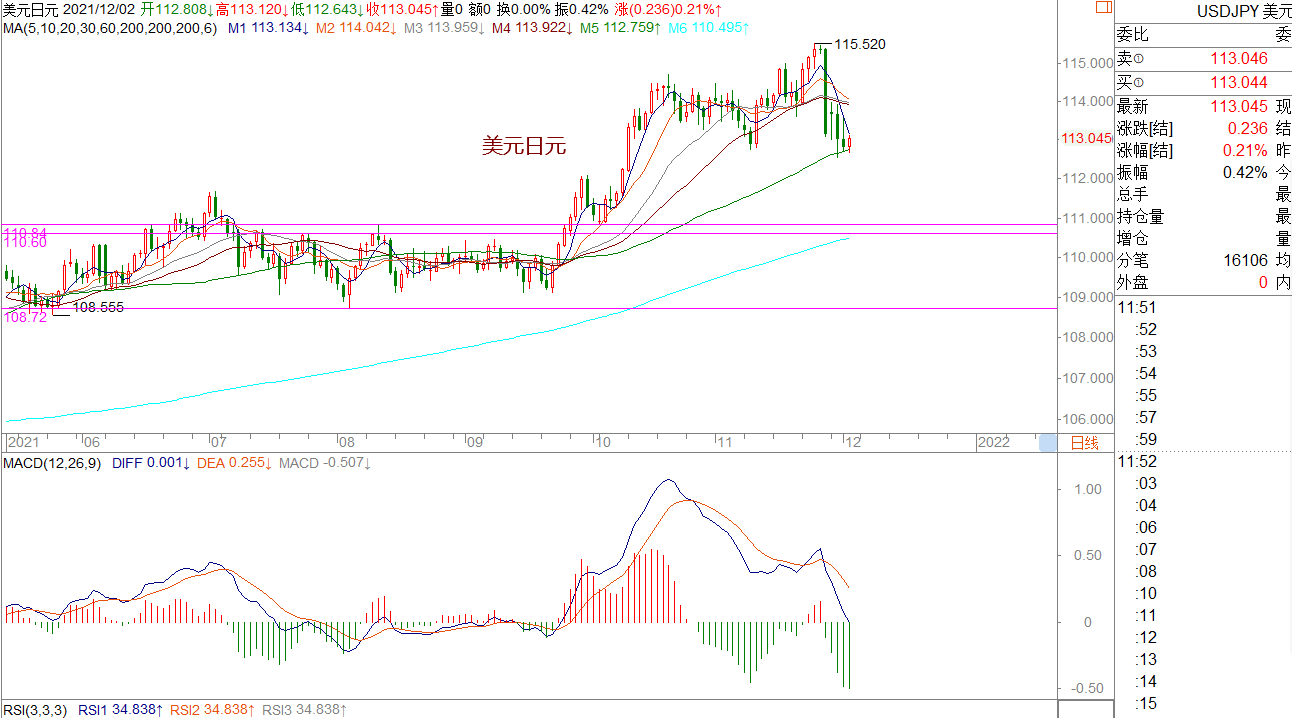Click the magenta 108.72 level label
The width and height of the screenshot is (1292, 718).
tap(24, 316)
